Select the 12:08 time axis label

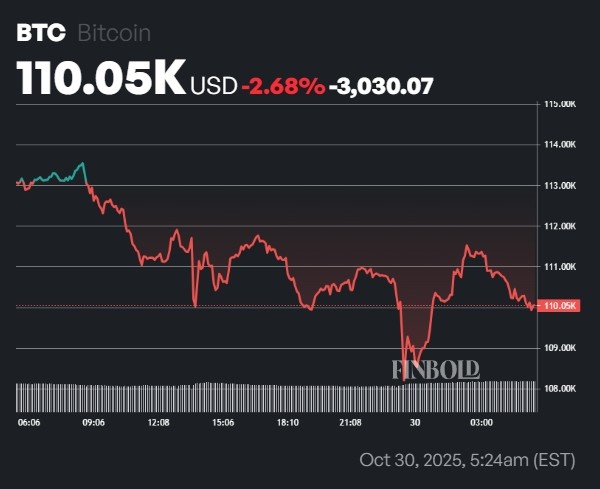tap(158, 423)
